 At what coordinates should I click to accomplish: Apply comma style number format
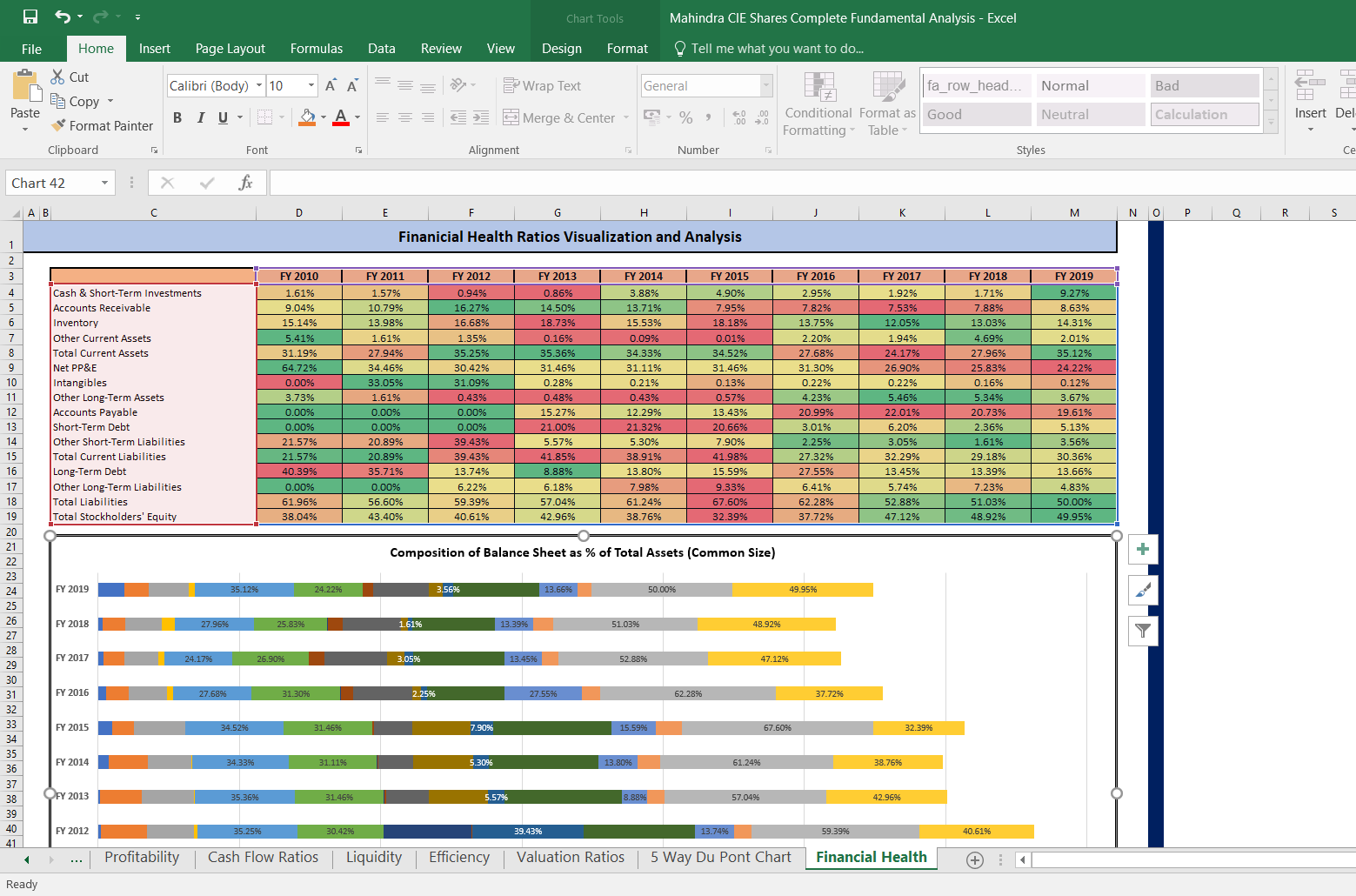[709, 117]
